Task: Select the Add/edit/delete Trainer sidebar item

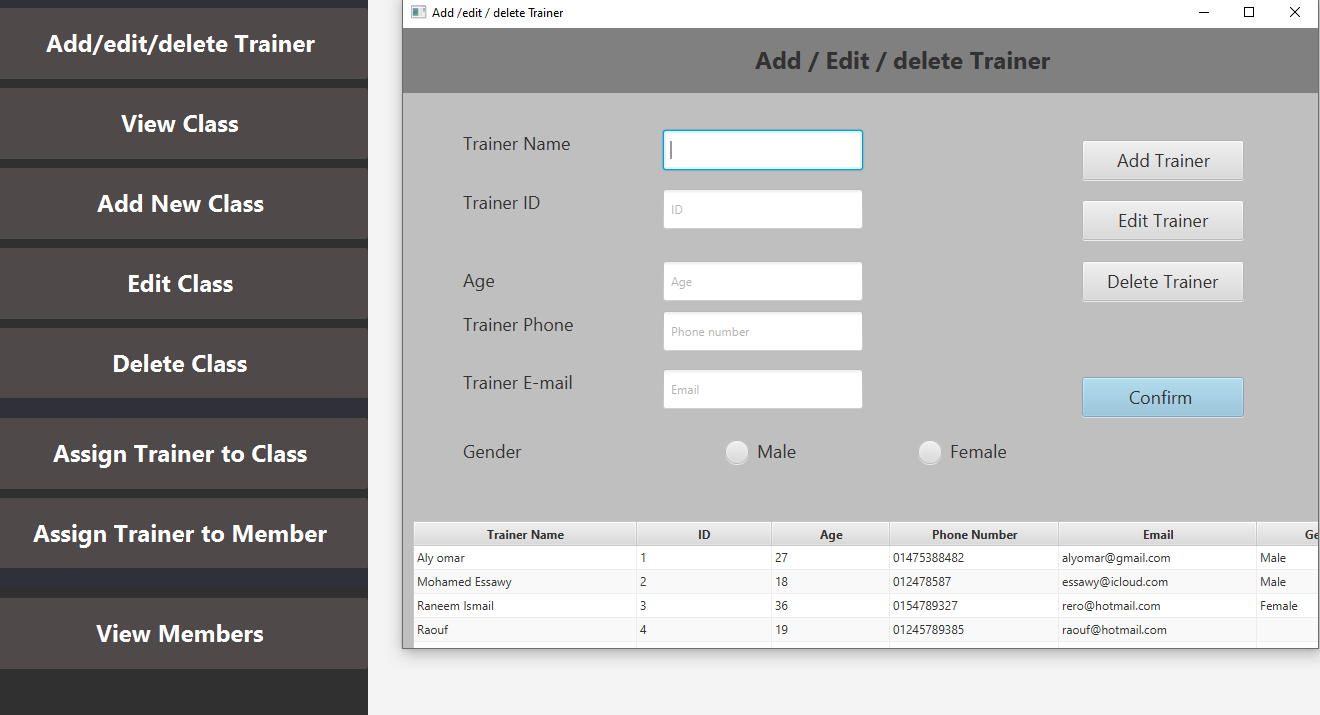Action: [x=180, y=44]
